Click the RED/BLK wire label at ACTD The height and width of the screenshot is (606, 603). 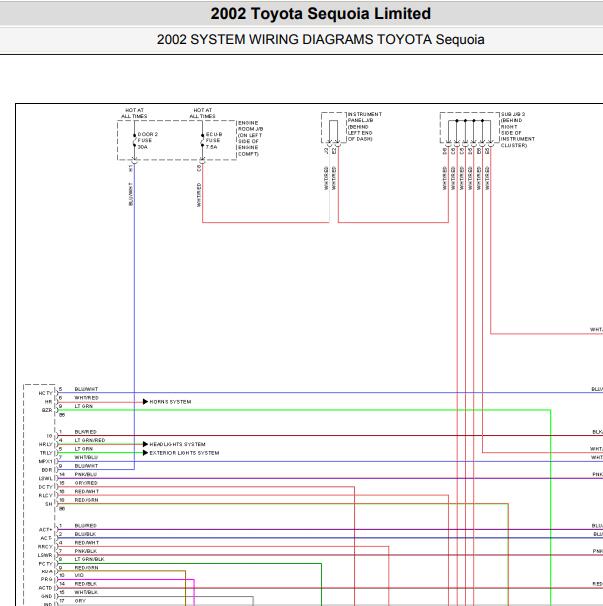(86, 584)
